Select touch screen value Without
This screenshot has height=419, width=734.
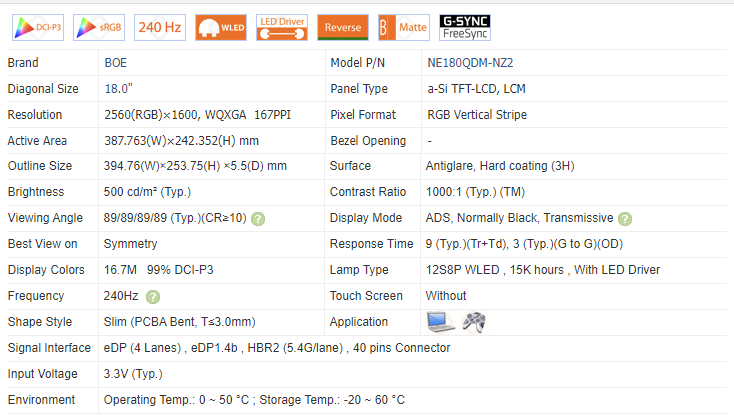coord(446,296)
